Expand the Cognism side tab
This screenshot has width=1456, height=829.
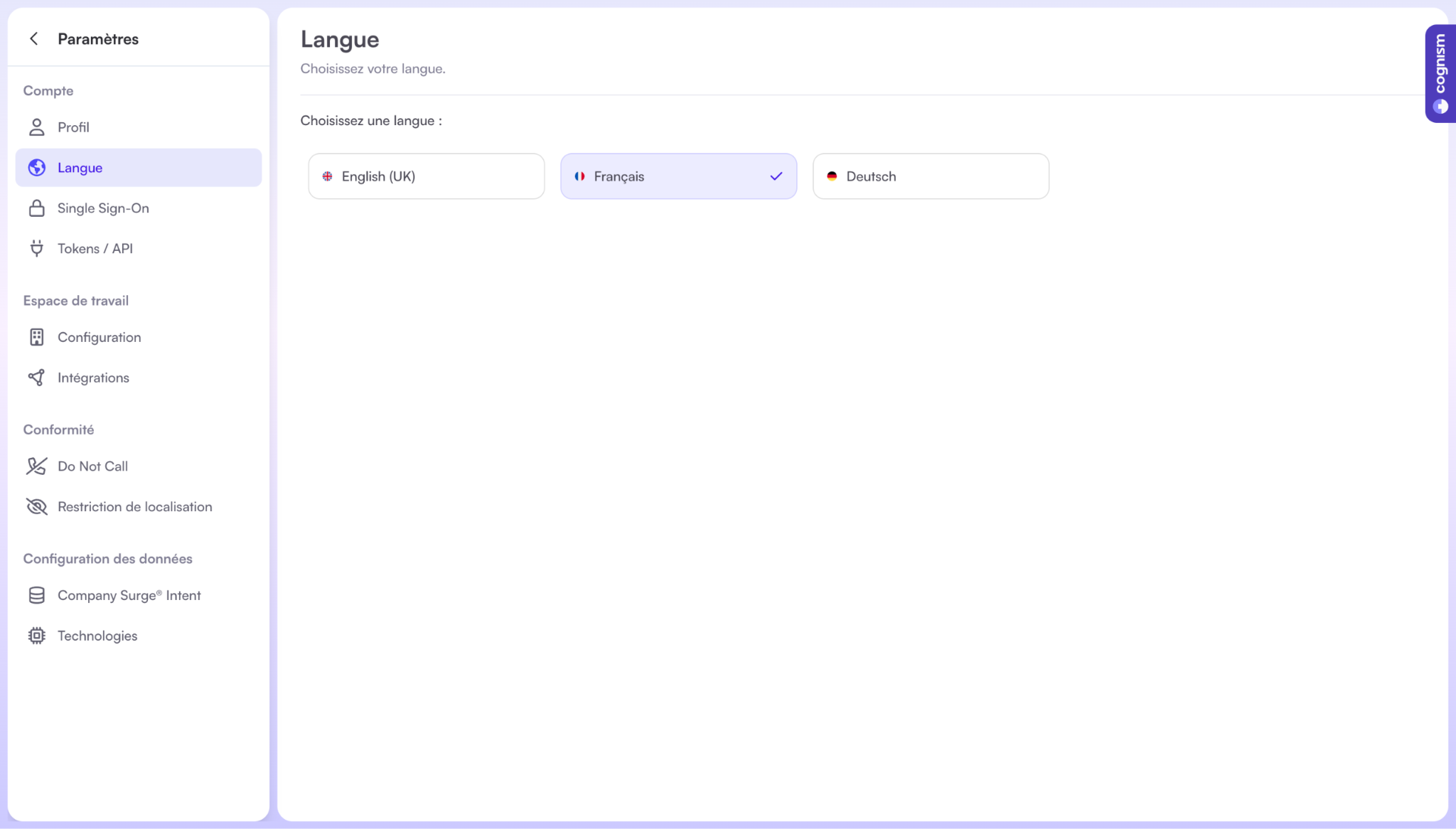(1440, 73)
